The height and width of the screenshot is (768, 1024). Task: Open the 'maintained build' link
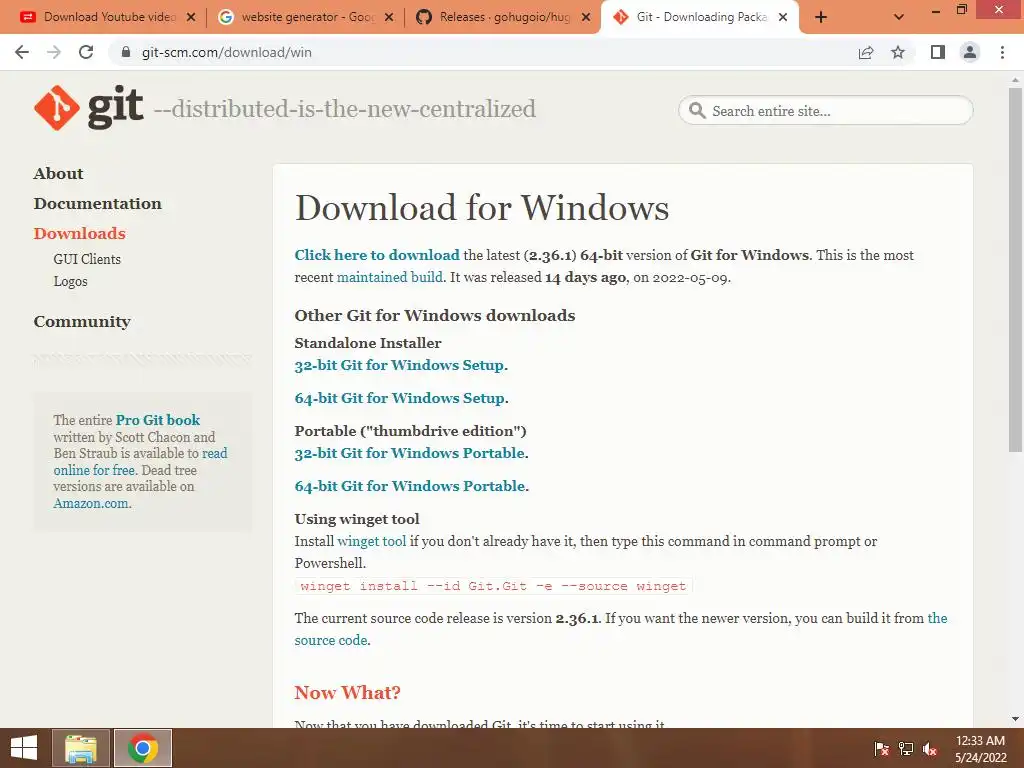click(389, 277)
